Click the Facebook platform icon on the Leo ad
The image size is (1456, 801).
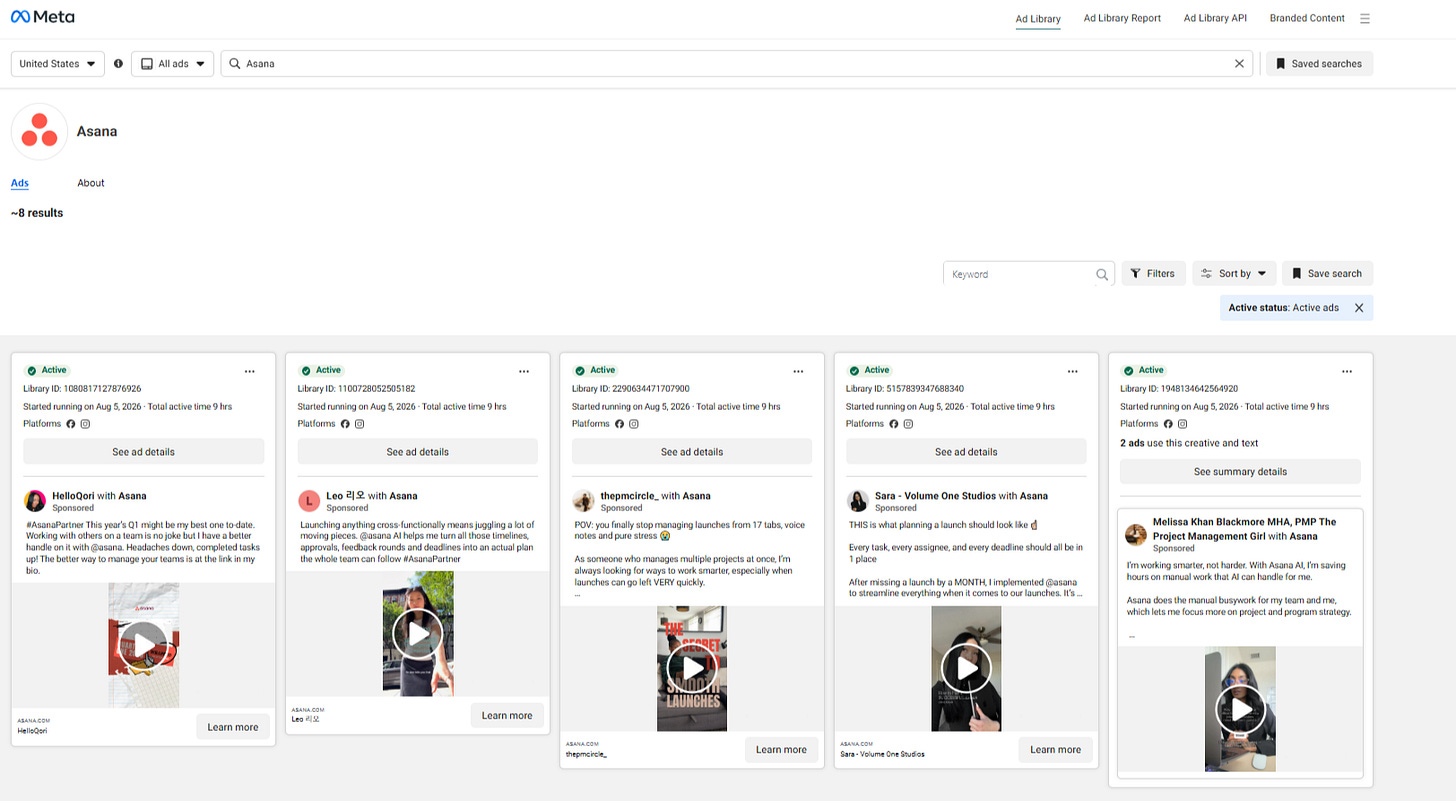345,424
